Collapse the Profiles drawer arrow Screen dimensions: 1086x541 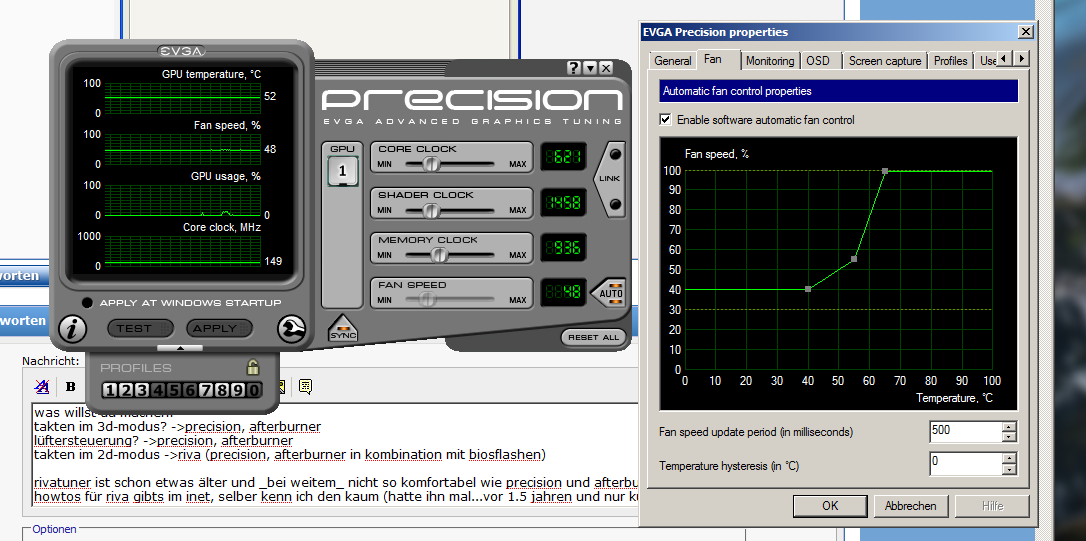[180, 348]
